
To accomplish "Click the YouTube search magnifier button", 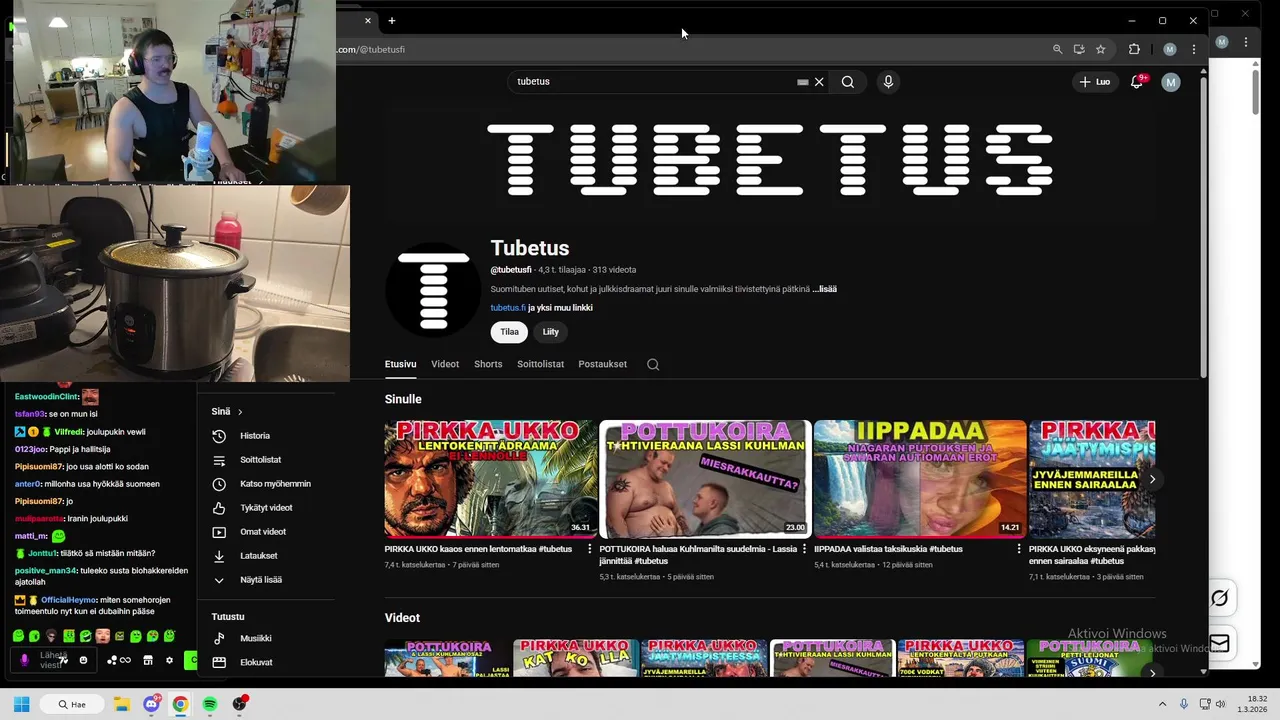I will coord(848,82).
